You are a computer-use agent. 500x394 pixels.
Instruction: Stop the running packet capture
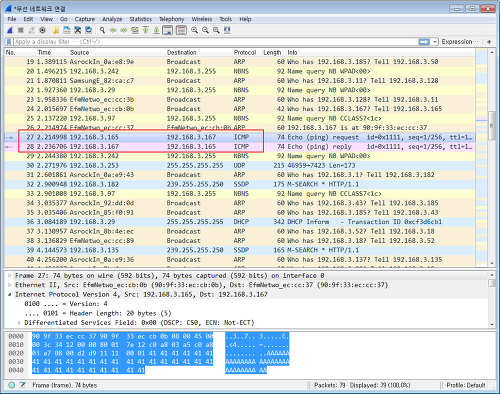(21, 30)
